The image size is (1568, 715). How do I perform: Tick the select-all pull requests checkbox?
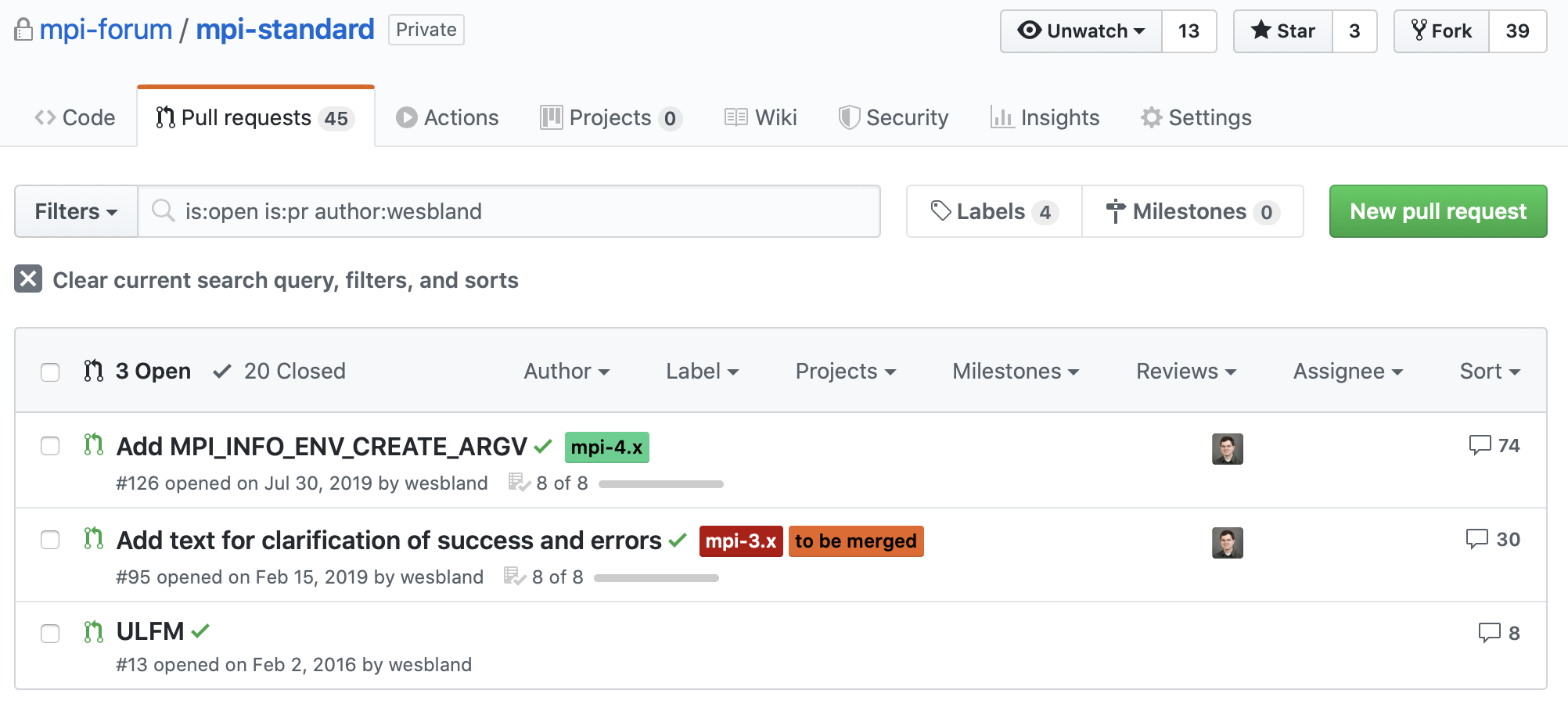point(50,372)
